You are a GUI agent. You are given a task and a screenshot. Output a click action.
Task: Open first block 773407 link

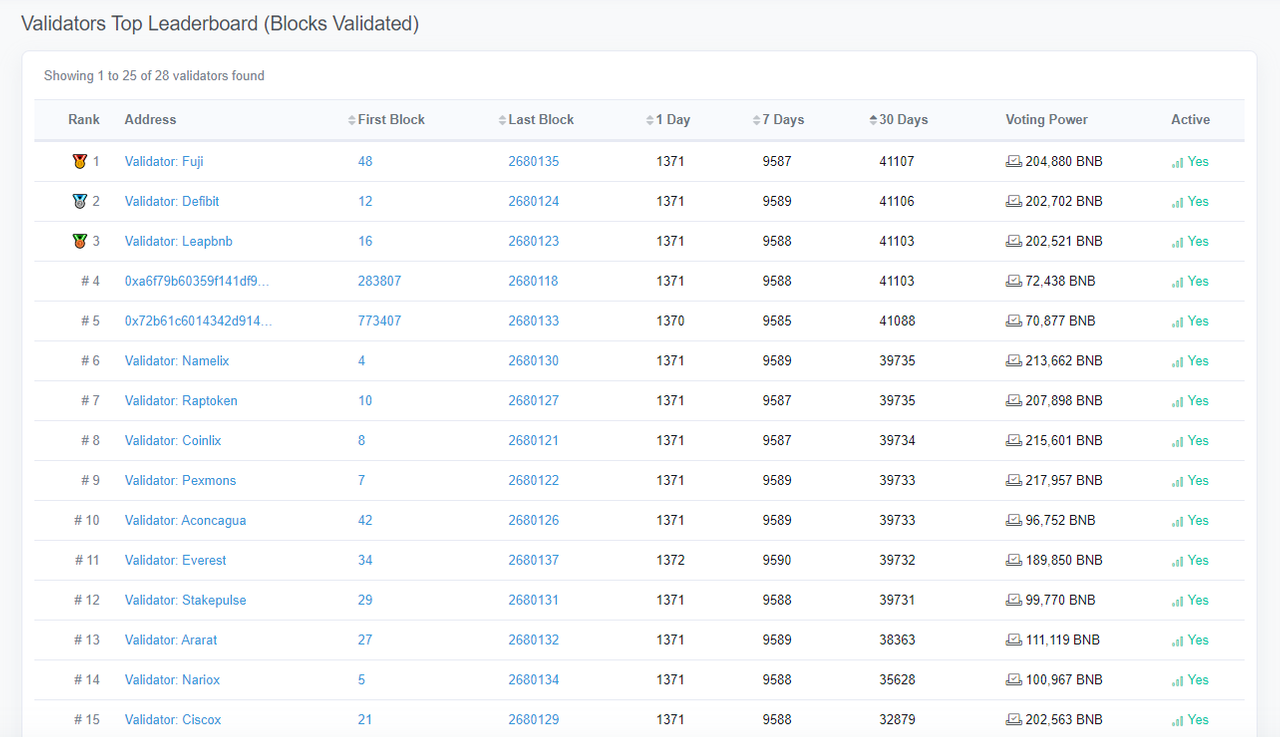click(x=380, y=321)
